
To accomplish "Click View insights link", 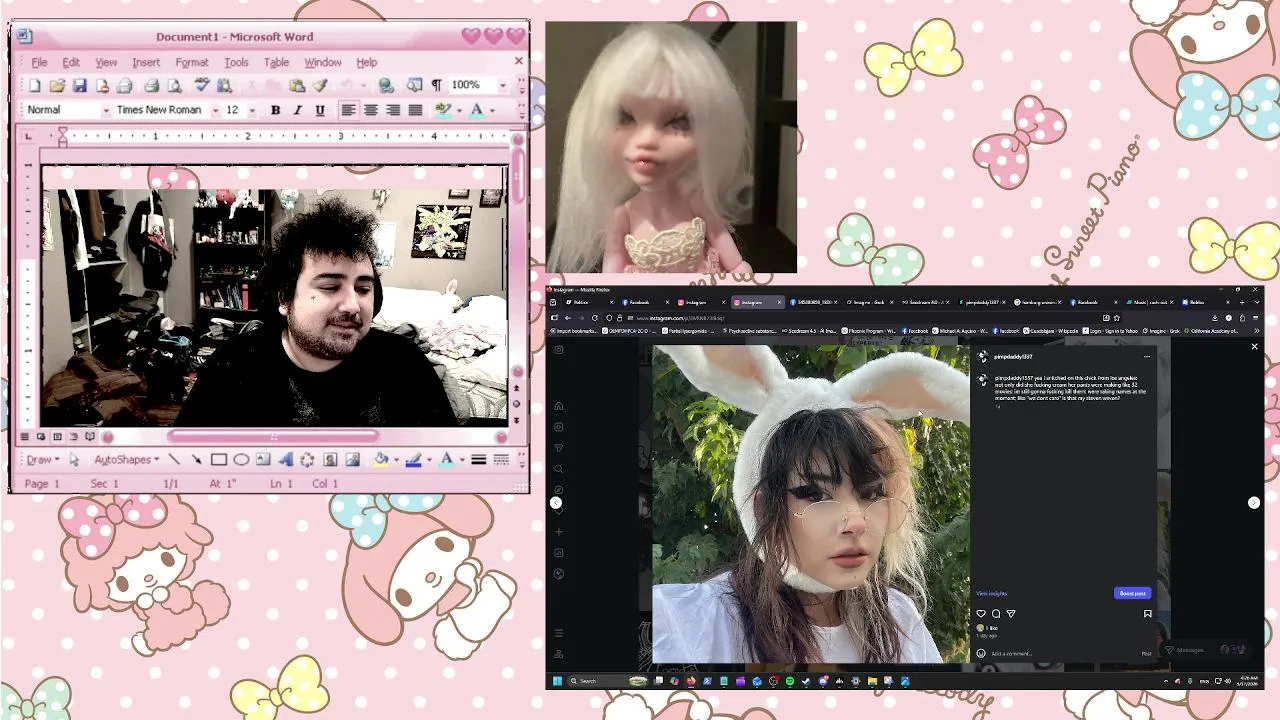I will [x=991, y=593].
